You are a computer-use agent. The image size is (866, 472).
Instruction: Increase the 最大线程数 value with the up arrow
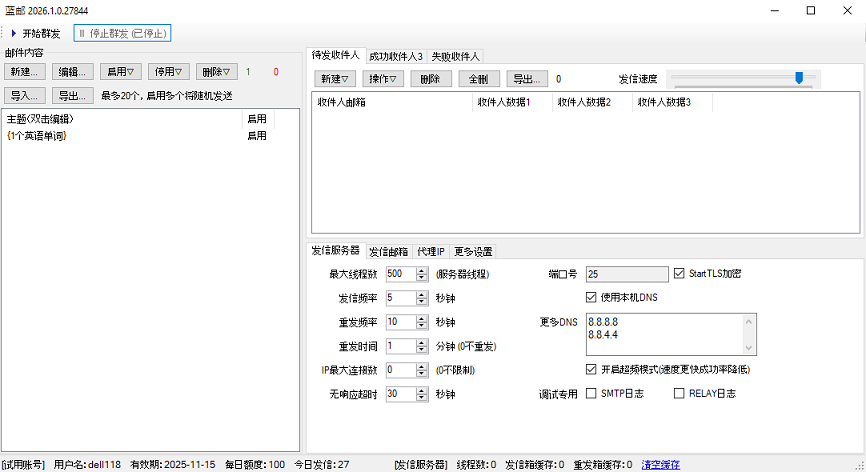point(422,270)
